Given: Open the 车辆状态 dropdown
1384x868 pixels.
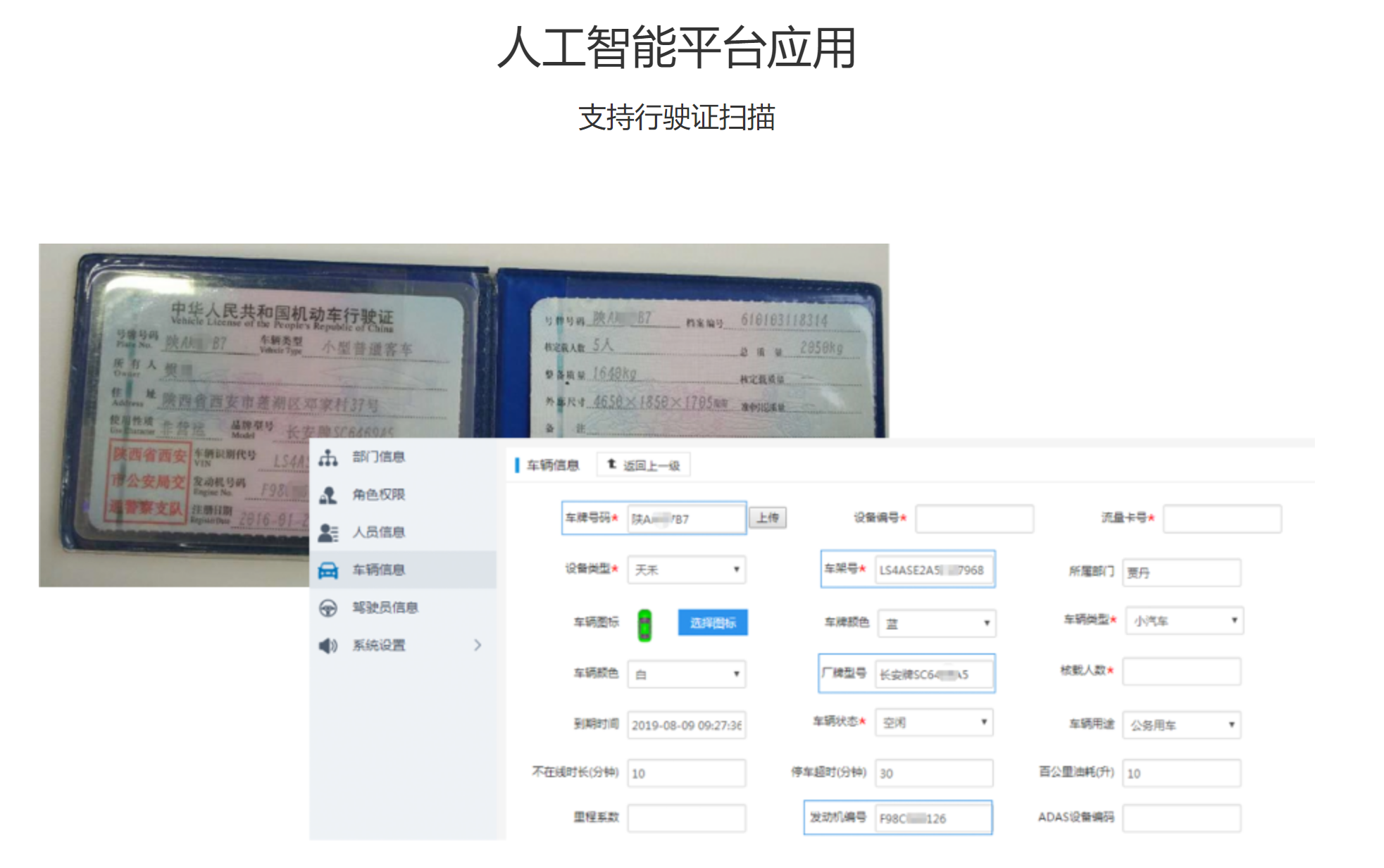Looking at the screenshot, I should pyautogui.click(x=934, y=722).
